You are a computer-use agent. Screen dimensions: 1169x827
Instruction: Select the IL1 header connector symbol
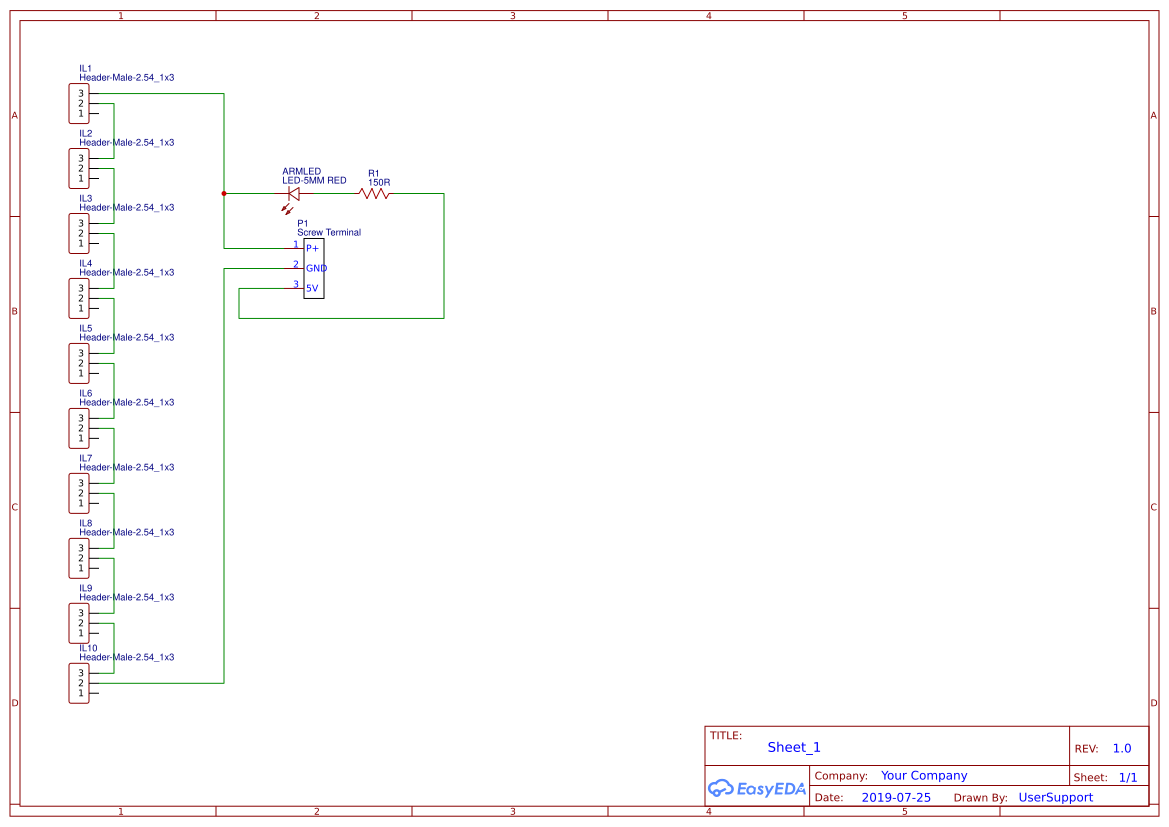click(79, 104)
